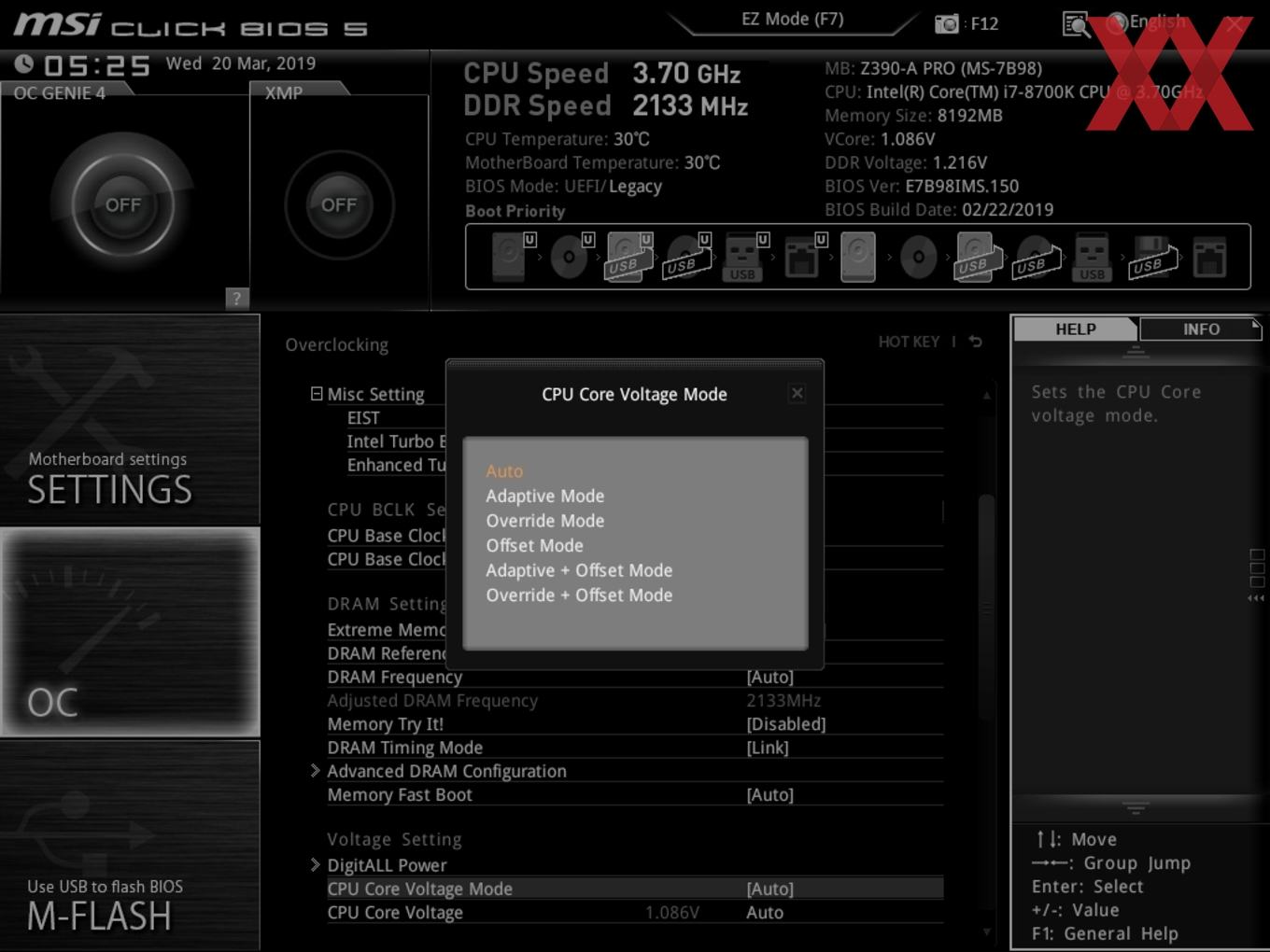Viewport: 1270px width, 952px height.
Task: Open the Motherboard SETTINGS section
Action: click(x=130, y=419)
